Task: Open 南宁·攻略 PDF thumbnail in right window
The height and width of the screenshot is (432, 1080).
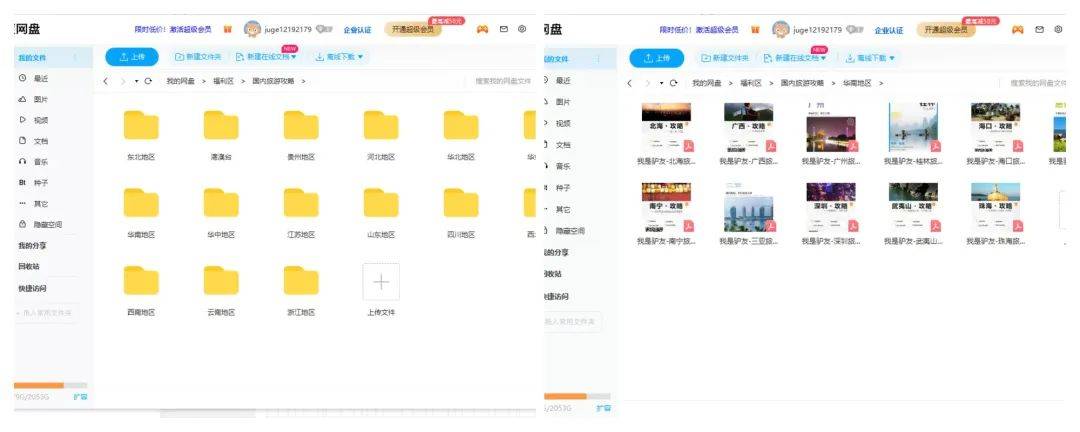Action: click(x=666, y=207)
